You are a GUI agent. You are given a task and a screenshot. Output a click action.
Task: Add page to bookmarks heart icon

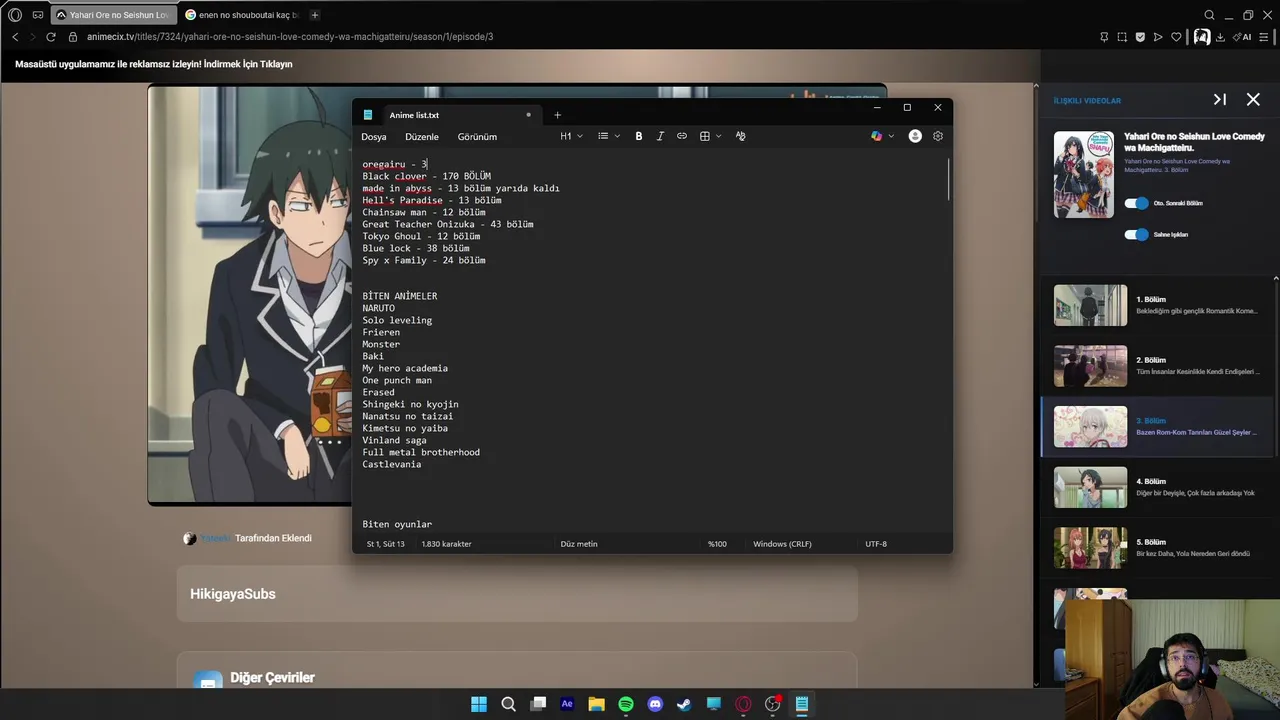point(1176,37)
